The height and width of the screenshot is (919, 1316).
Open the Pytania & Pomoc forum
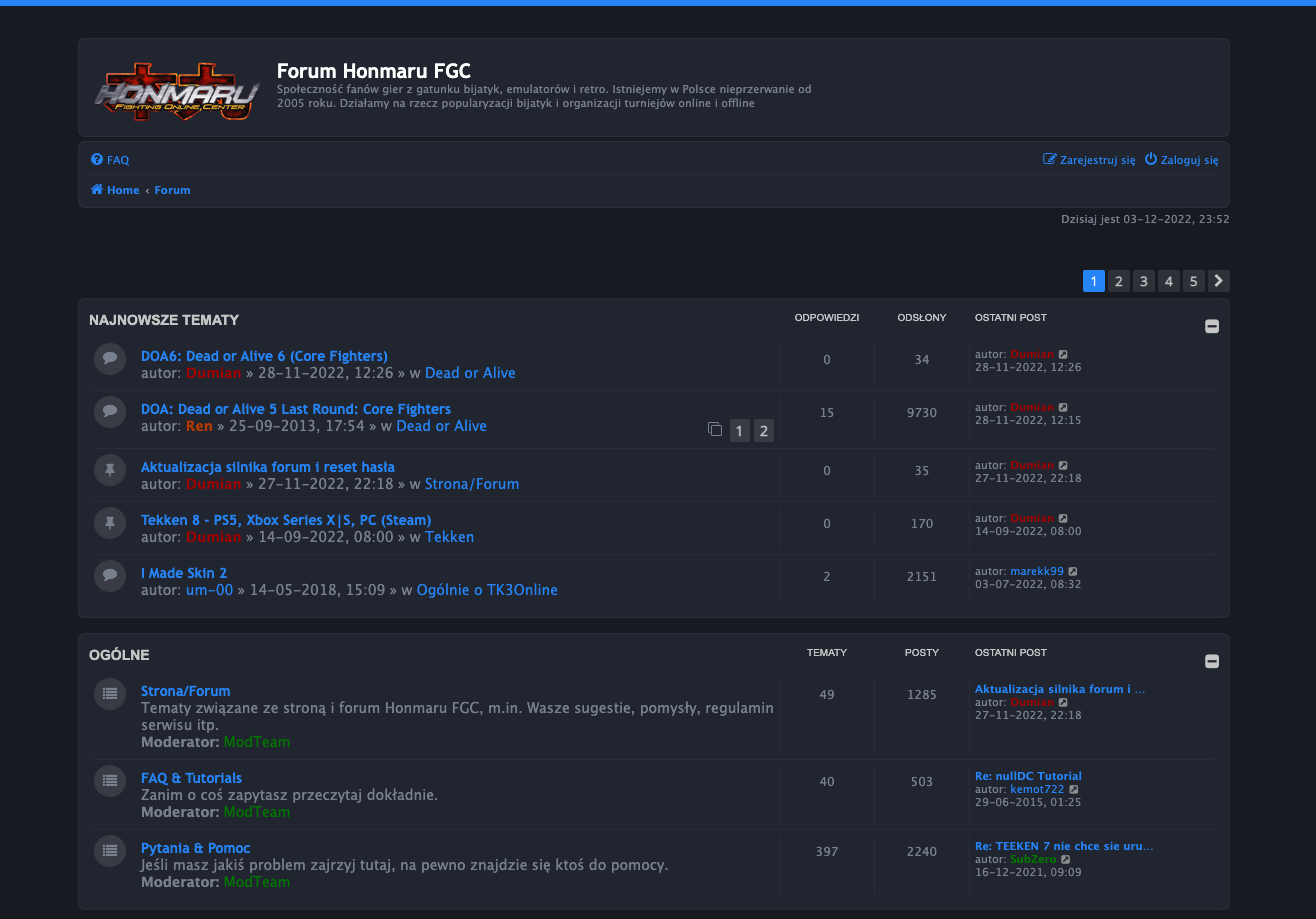pyautogui.click(x=196, y=848)
